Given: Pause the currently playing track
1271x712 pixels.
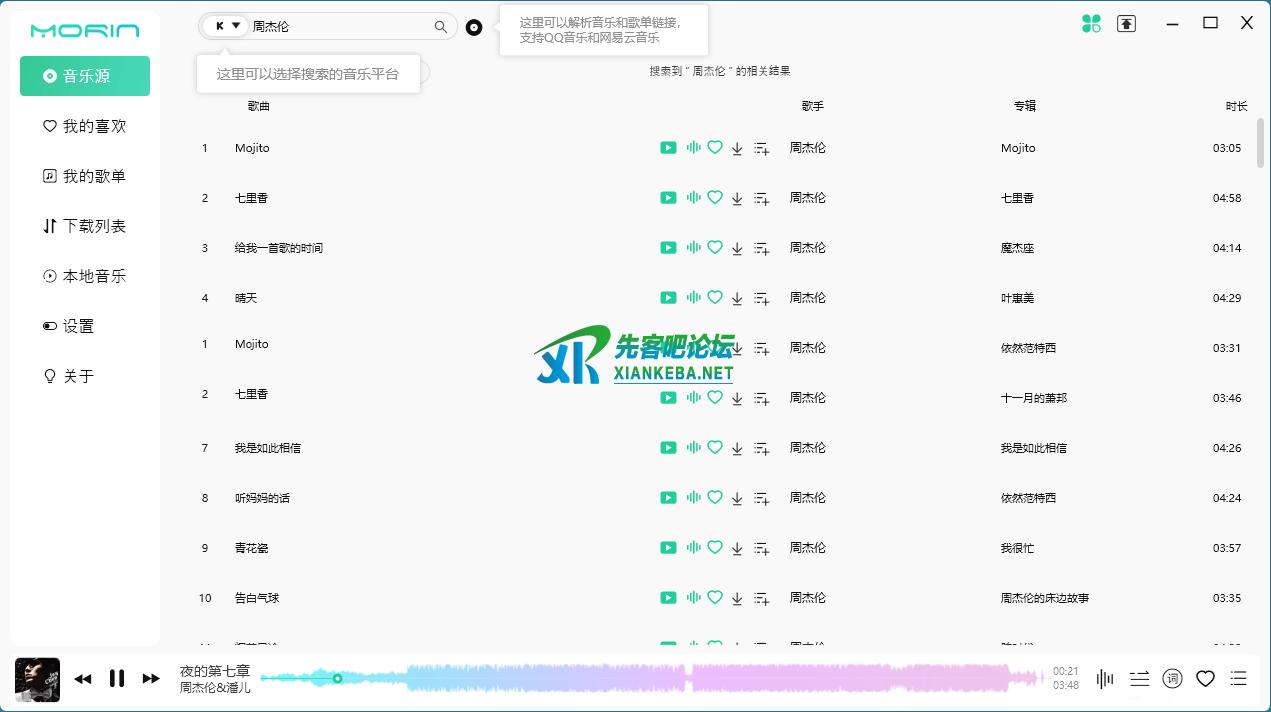Looking at the screenshot, I should point(117,679).
